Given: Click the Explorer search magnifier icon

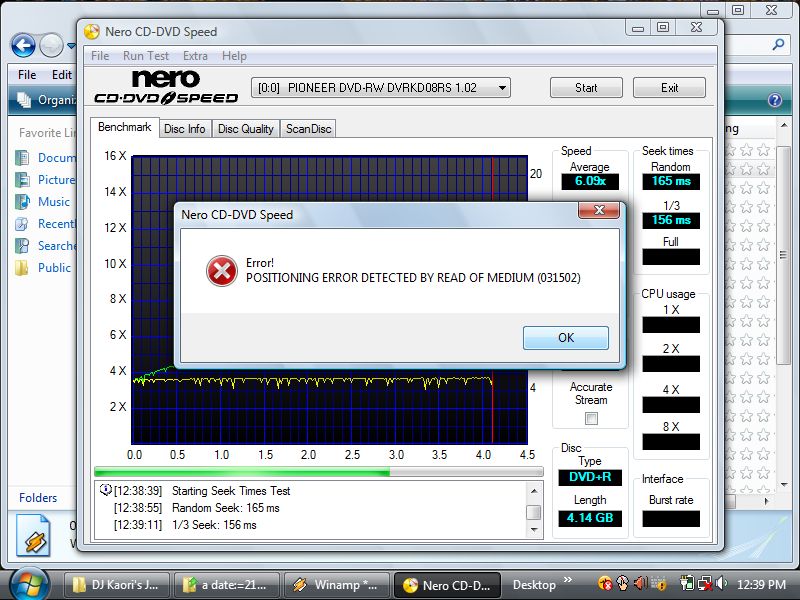Looking at the screenshot, I should pyautogui.click(x=778, y=45).
